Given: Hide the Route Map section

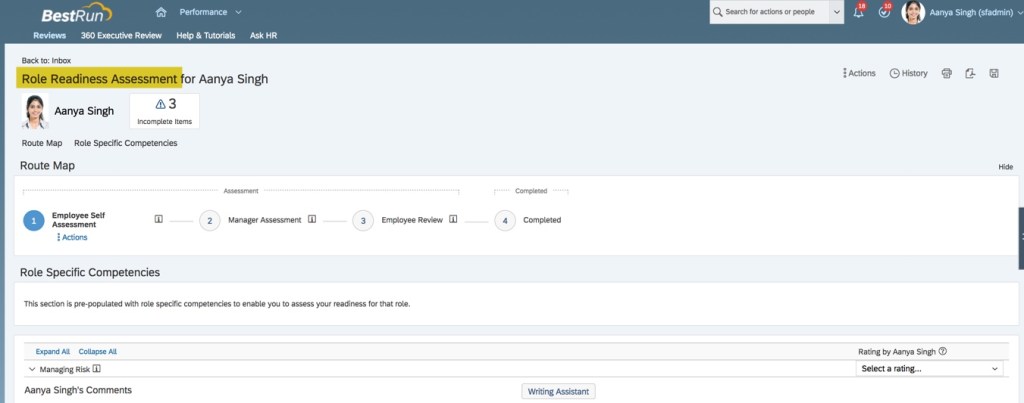Looking at the screenshot, I should (x=1005, y=167).
